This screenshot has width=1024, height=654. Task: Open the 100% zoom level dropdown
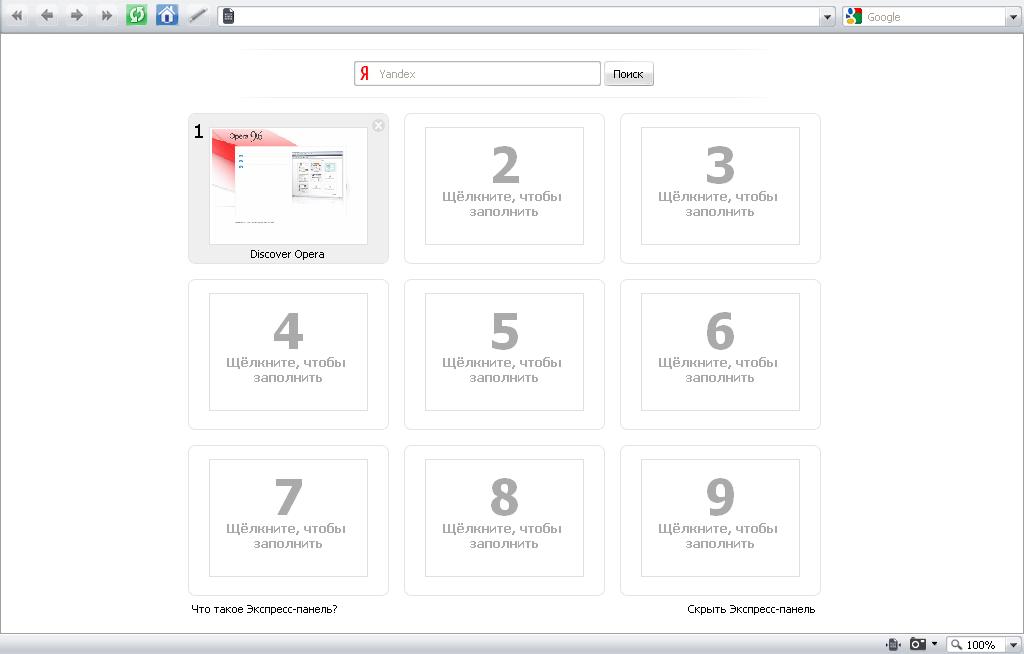pyautogui.click(x=1014, y=645)
